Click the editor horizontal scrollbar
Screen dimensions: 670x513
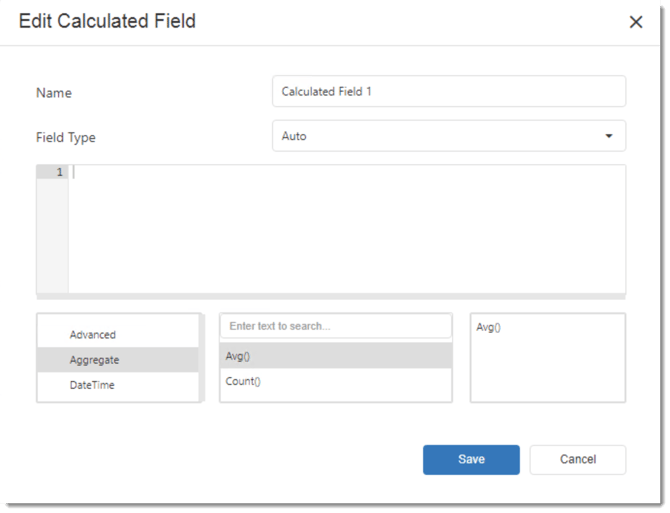click(x=331, y=296)
